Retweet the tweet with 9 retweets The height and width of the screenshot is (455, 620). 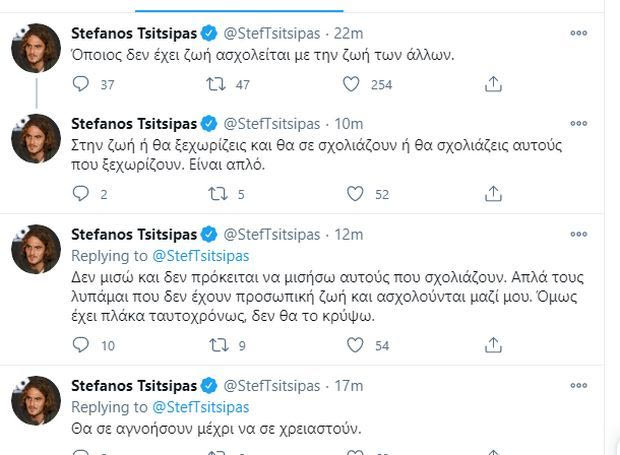click(x=215, y=345)
